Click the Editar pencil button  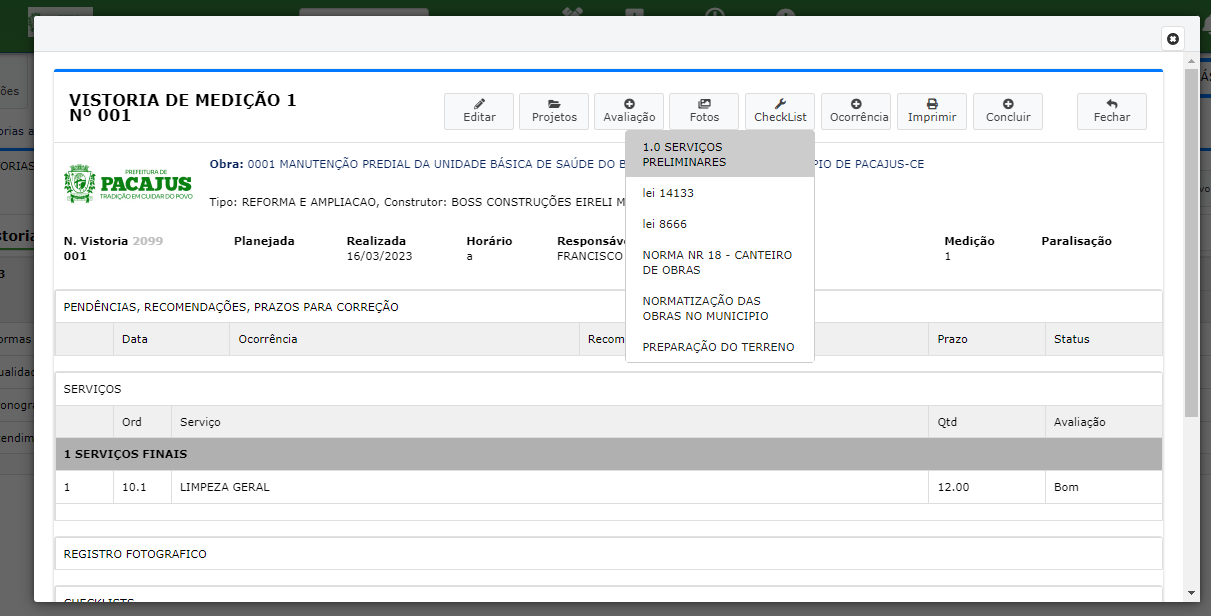click(479, 111)
